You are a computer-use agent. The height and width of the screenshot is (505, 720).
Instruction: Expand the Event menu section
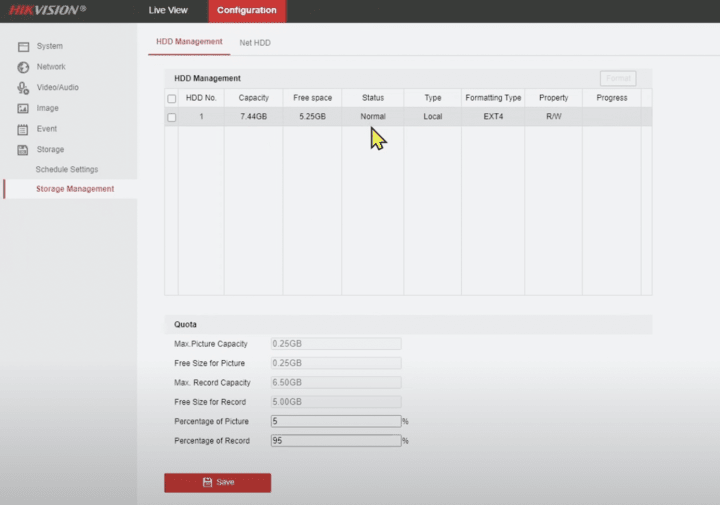(47, 129)
